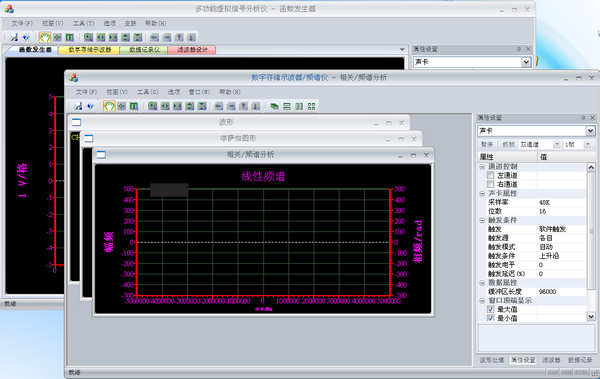Click the empty description box below the property grid
The image size is (600, 379).
pos(536,338)
